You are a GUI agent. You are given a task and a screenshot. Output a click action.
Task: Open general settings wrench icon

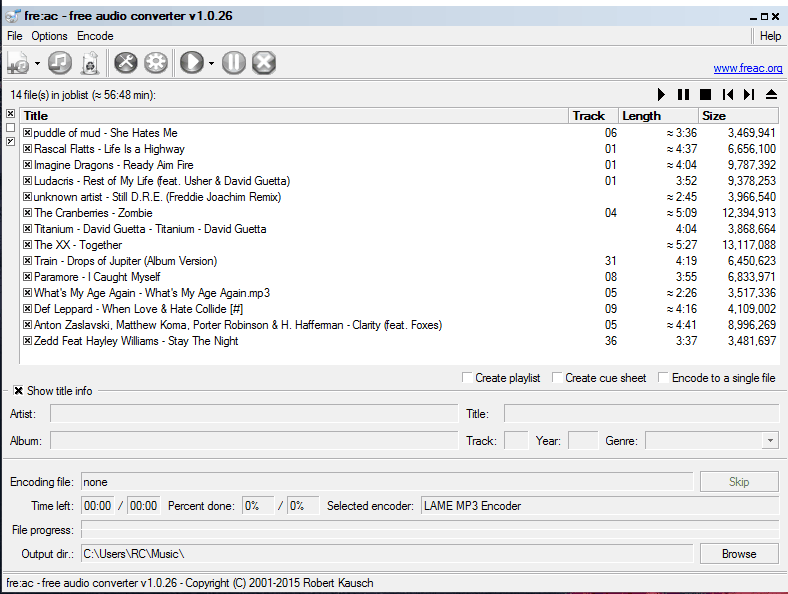(x=126, y=63)
